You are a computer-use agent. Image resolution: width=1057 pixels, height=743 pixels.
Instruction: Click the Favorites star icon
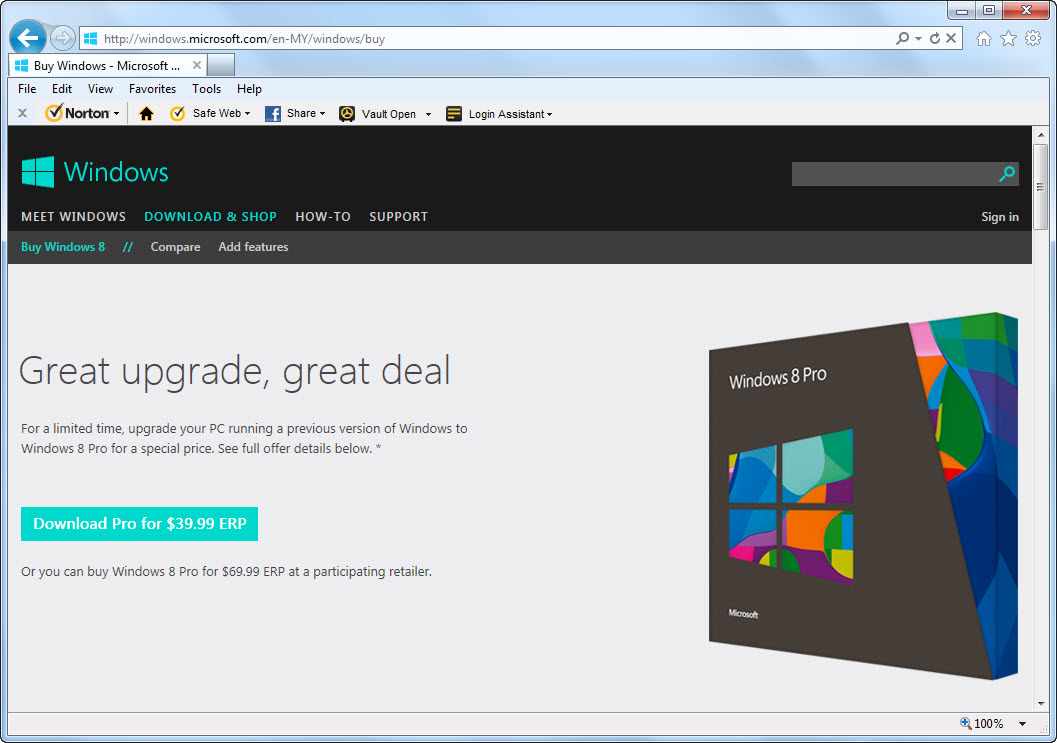pyautogui.click(x=1007, y=37)
